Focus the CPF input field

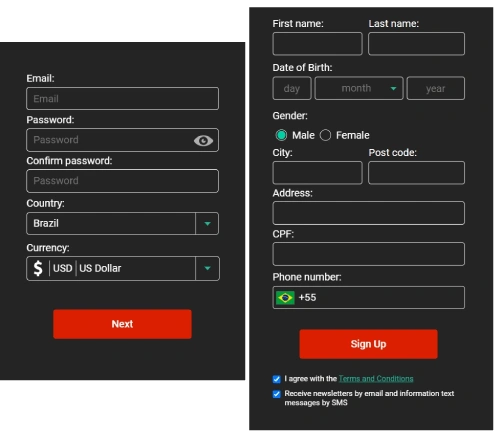pos(368,254)
